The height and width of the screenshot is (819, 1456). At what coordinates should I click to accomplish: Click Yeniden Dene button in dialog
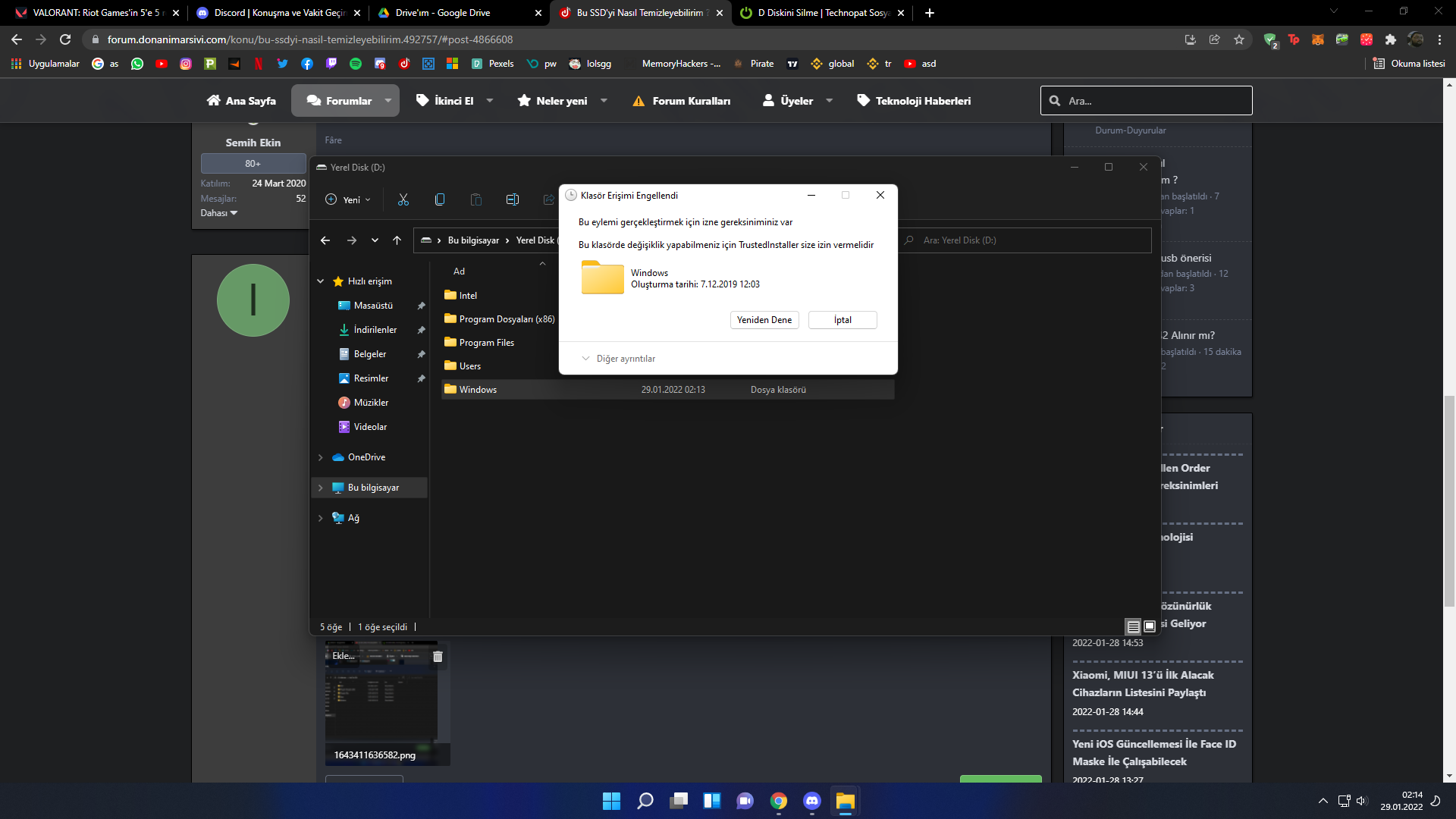coord(764,320)
